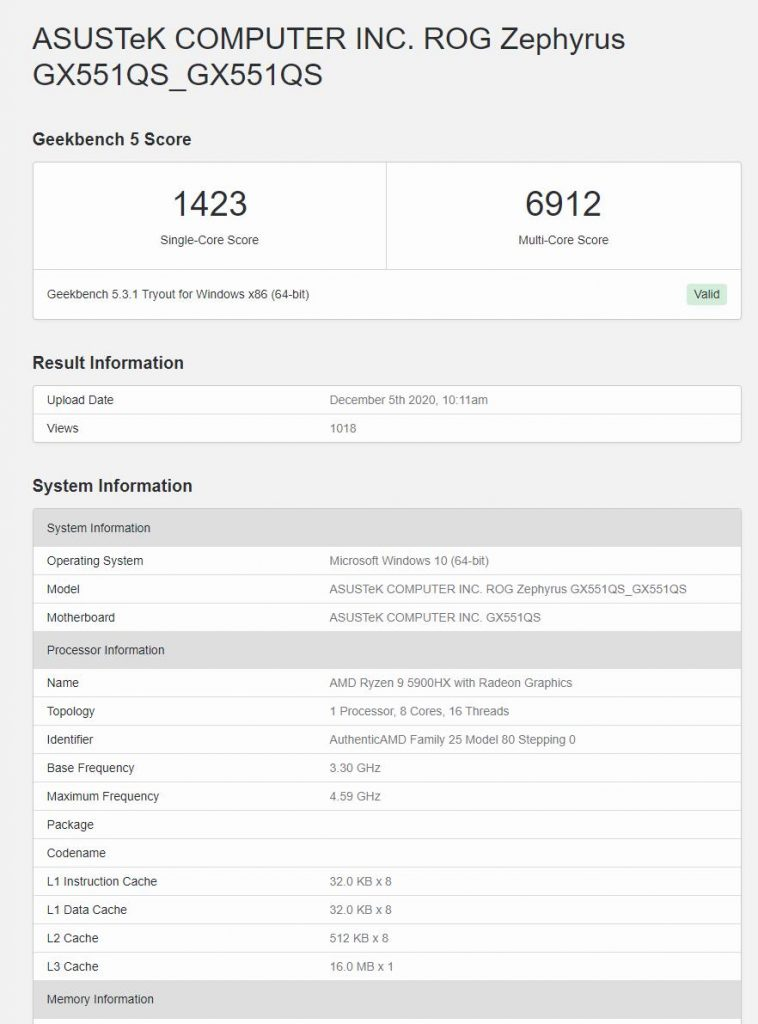Click the processor Name label
758x1024 pixels.
point(63,683)
